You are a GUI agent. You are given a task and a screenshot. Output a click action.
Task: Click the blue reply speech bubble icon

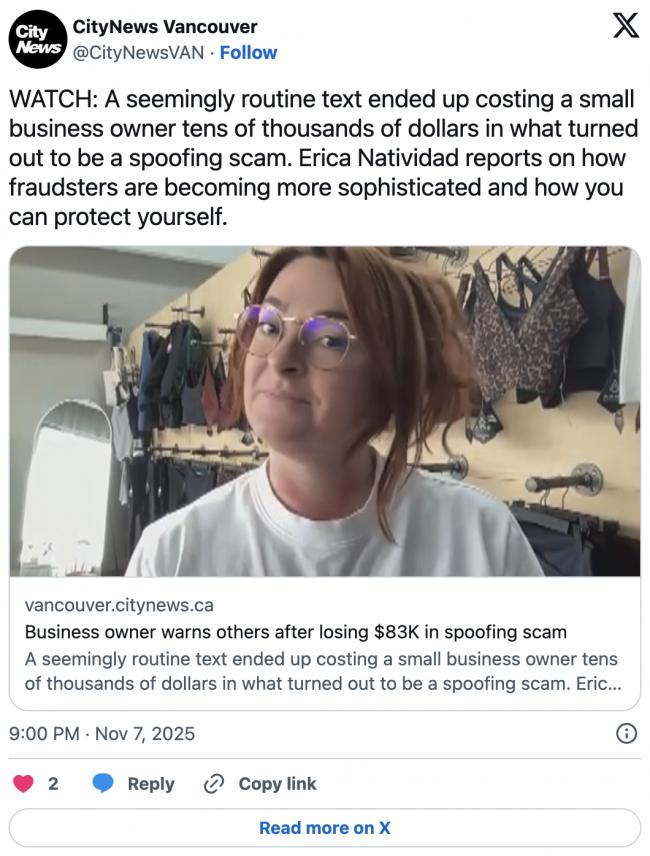click(103, 783)
